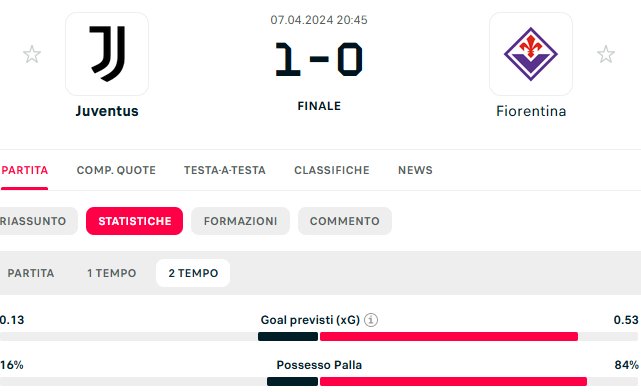Switch to the COMP. QUOTE tab

[116, 170]
